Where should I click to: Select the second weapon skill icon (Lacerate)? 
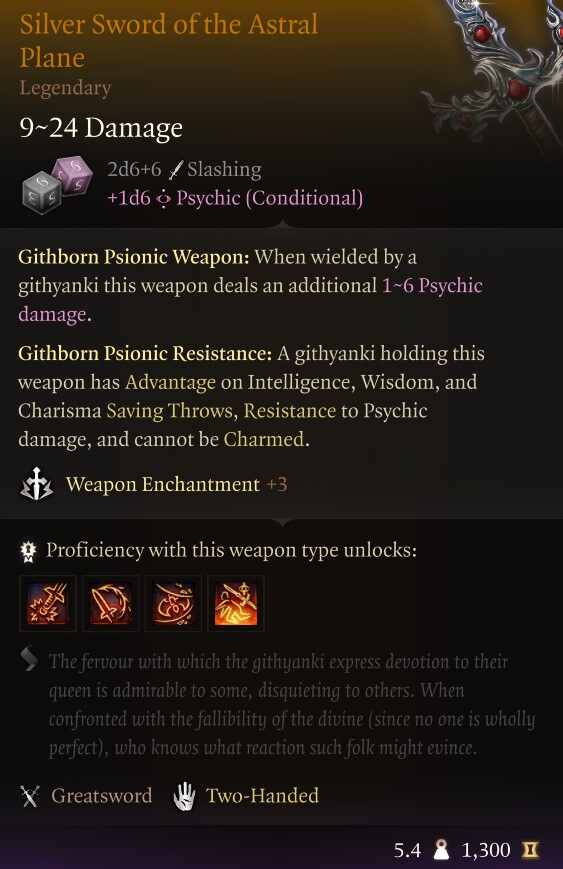tap(110, 604)
